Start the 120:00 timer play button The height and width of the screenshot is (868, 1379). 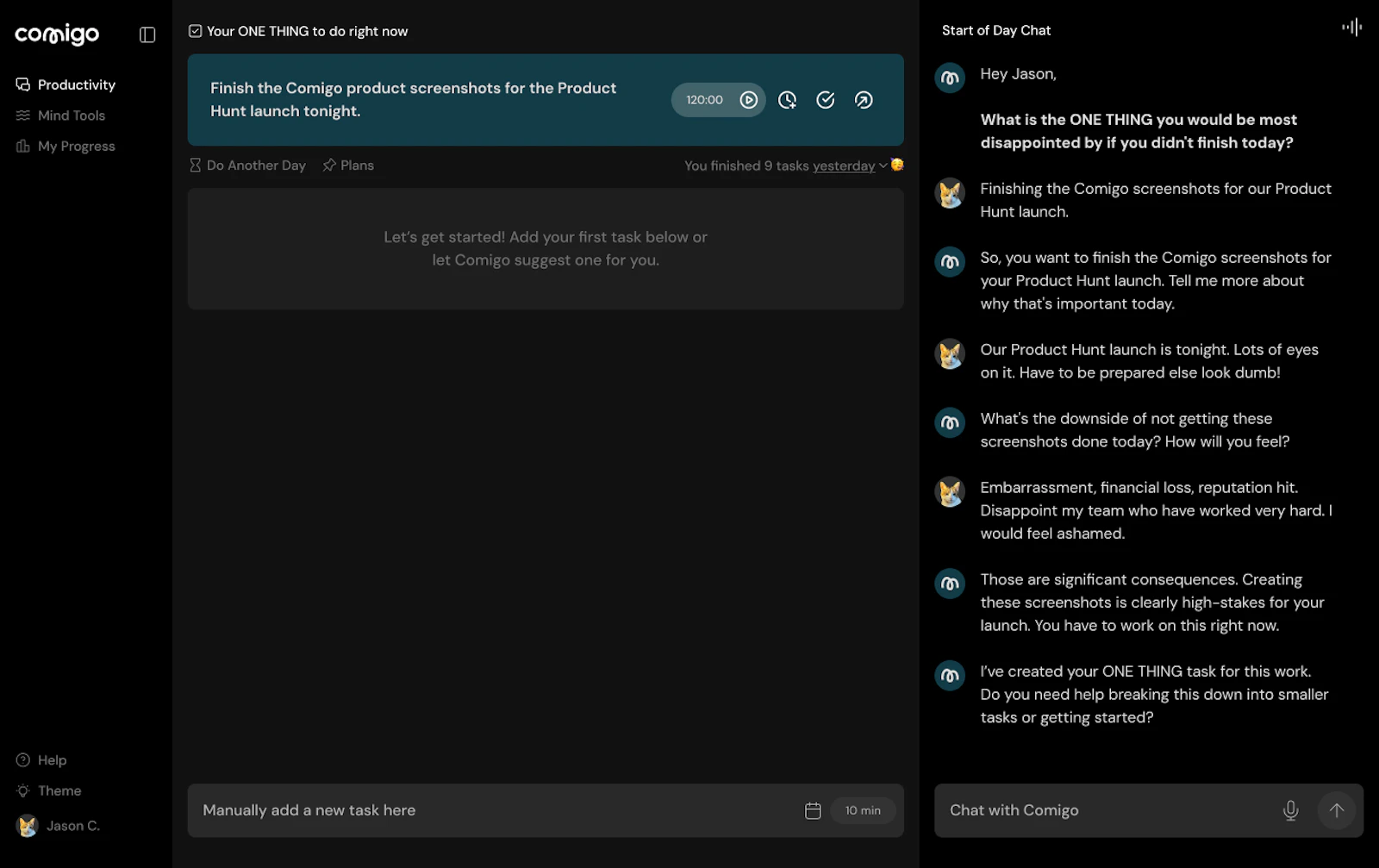pyautogui.click(x=749, y=100)
